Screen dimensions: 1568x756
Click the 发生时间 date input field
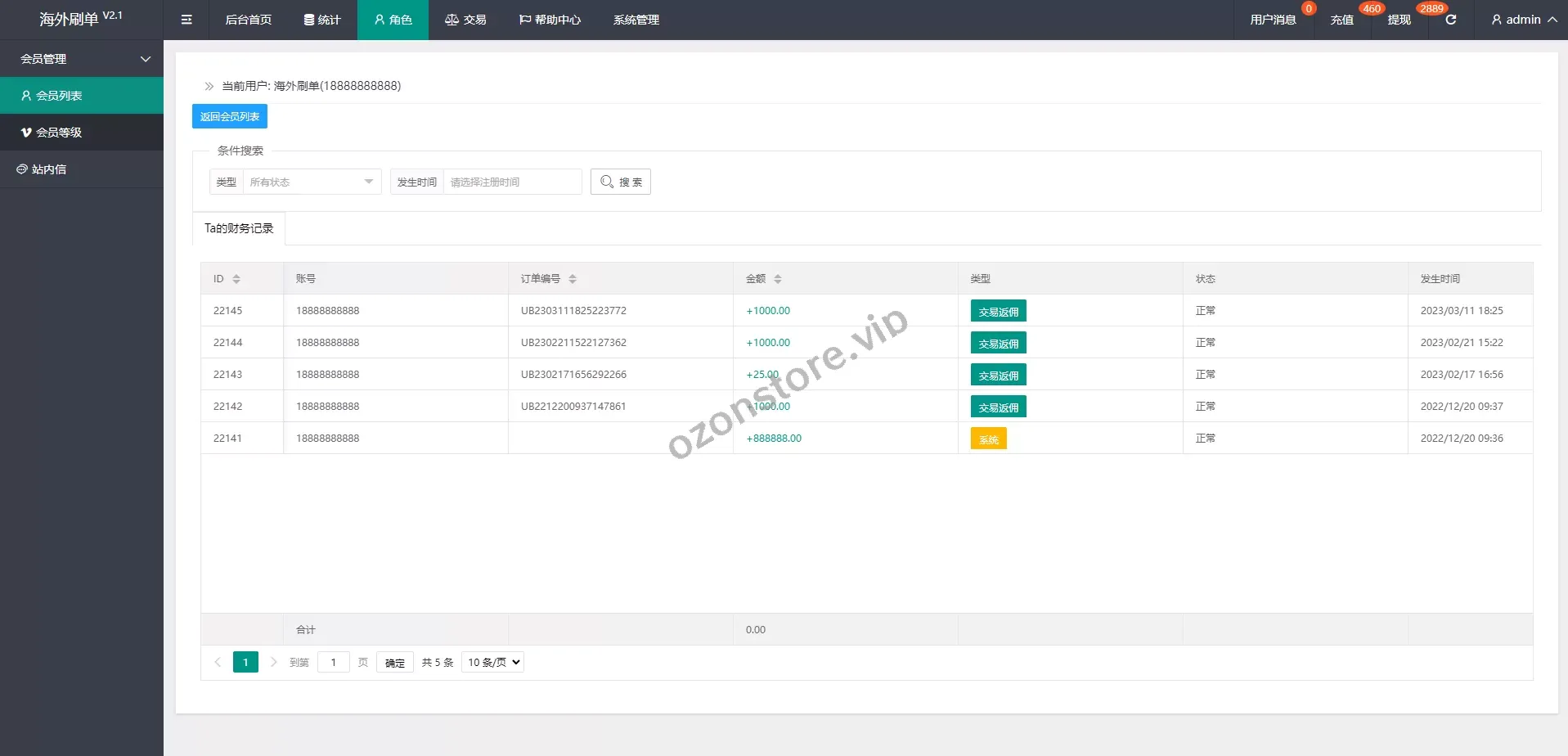tap(511, 182)
